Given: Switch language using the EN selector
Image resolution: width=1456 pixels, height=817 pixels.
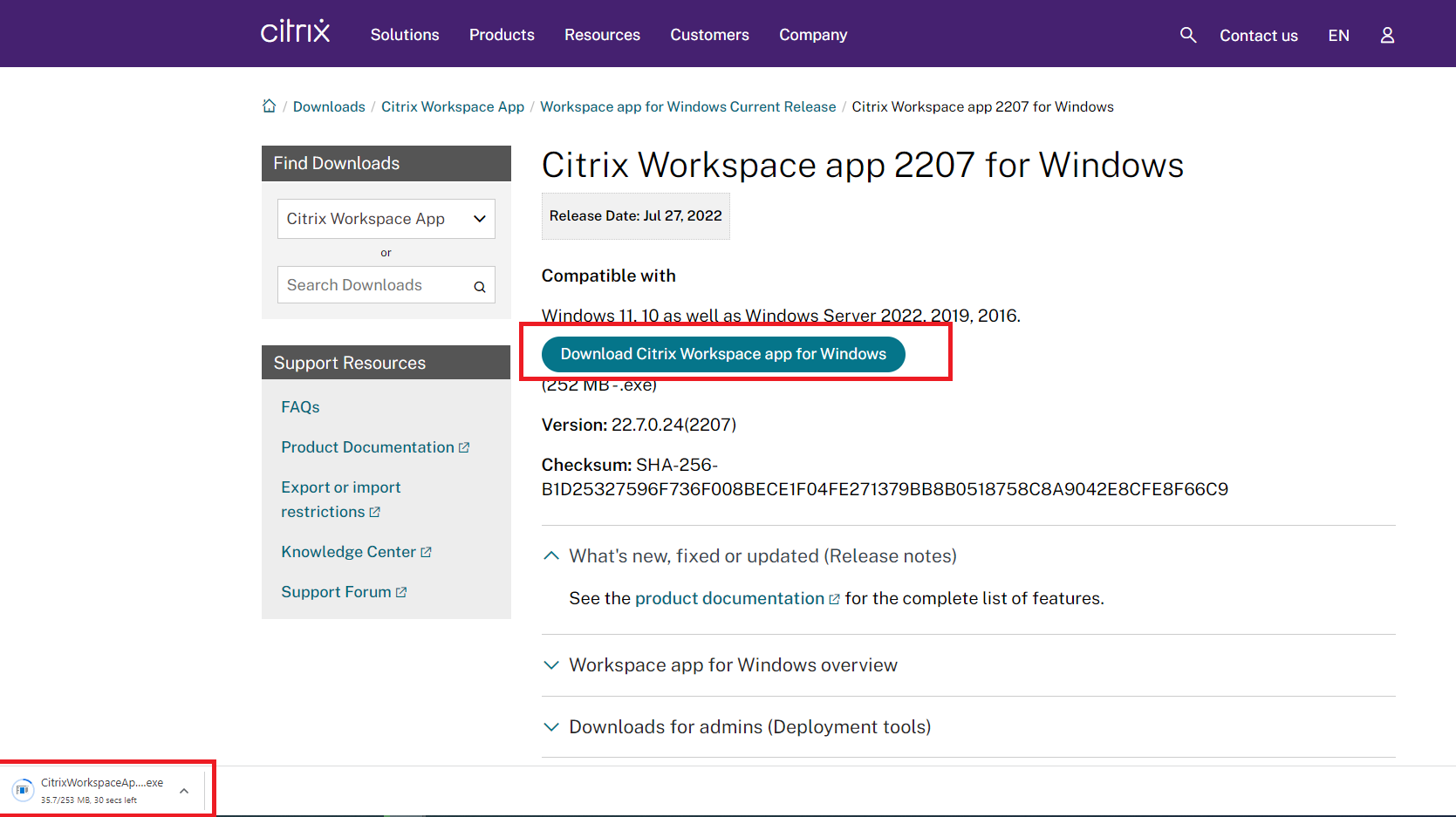Looking at the screenshot, I should [x=1338, y=36].
